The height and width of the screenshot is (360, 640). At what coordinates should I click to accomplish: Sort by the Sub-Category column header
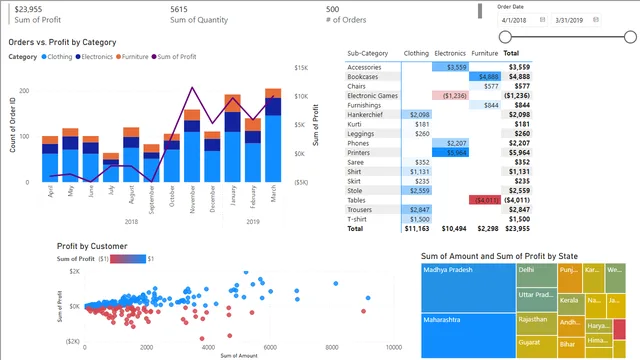[x=367, y=53]
